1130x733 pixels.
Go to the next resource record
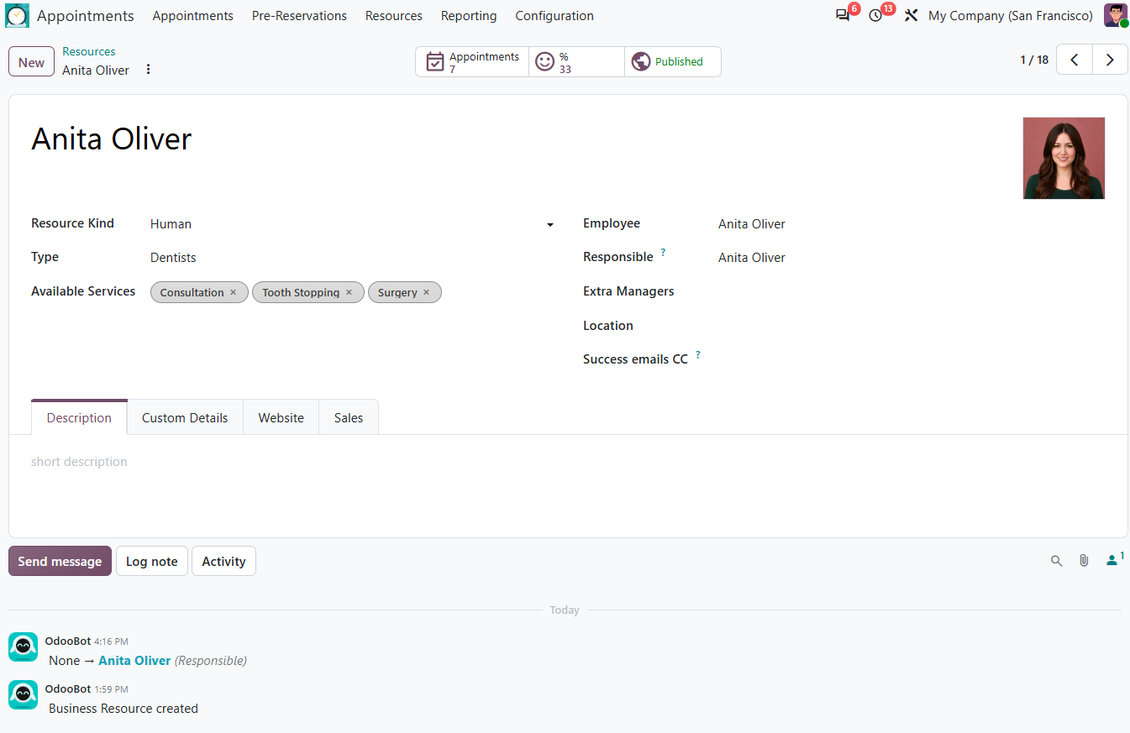(1110, 61)
